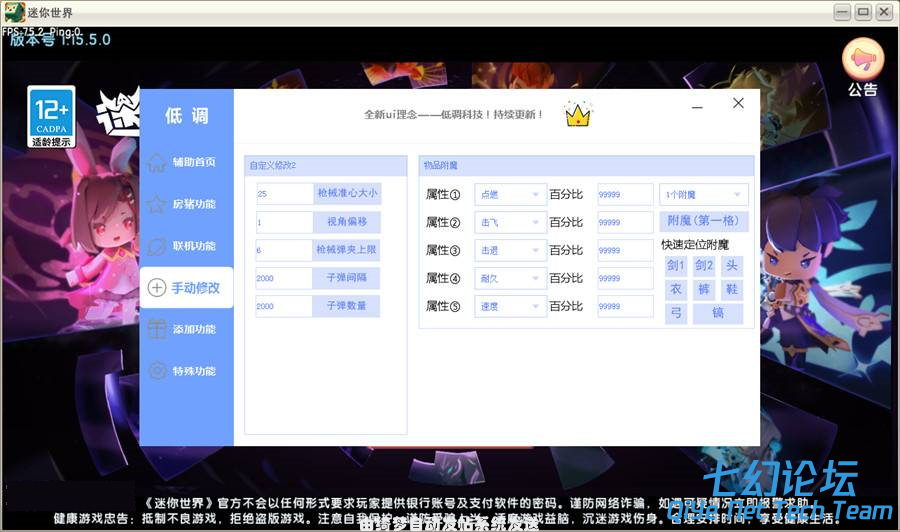Select quick enchant slot 剑2

pyautogui.click(x=704, y=266)
